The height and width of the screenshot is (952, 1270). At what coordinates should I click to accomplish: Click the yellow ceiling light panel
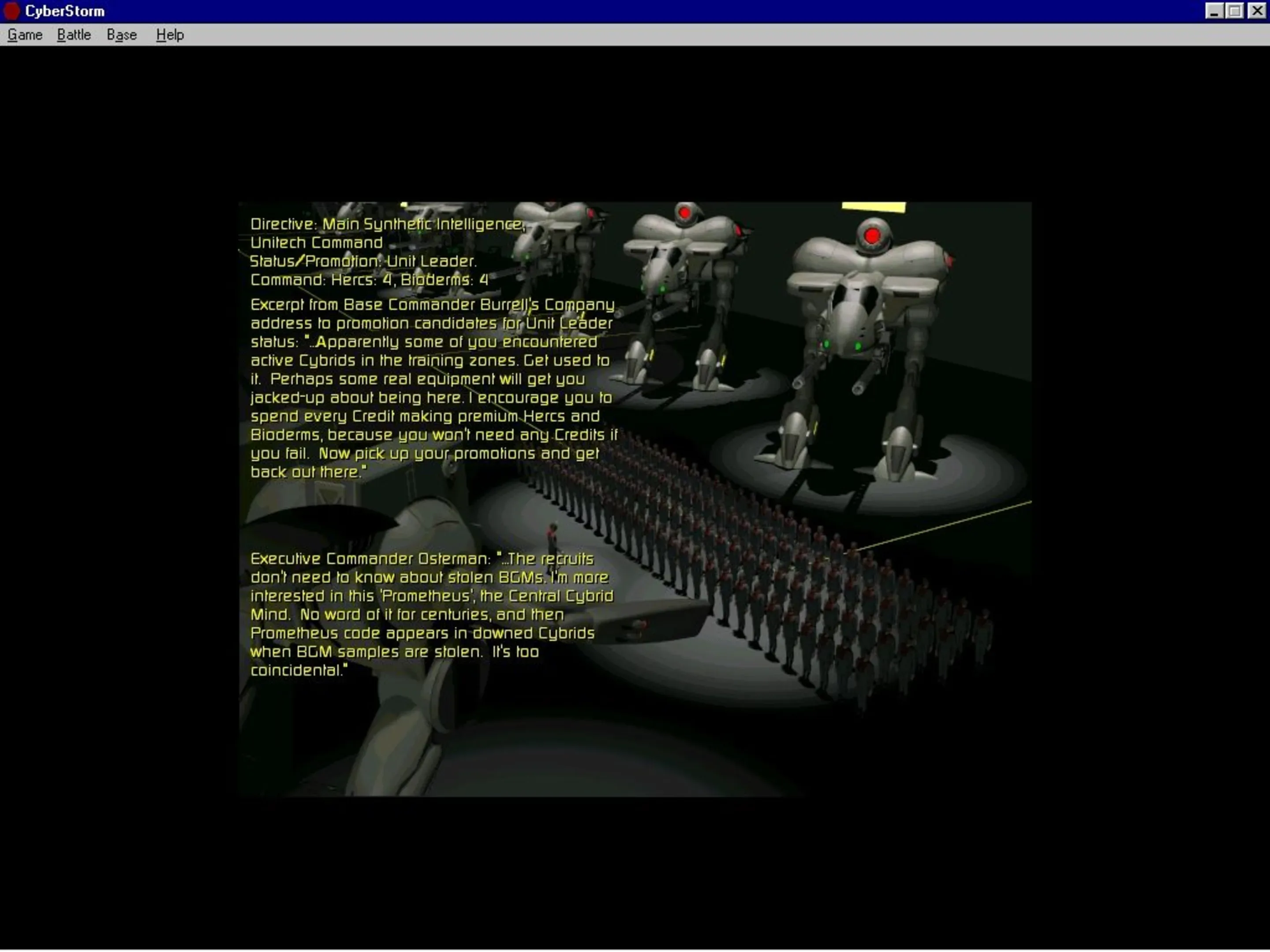(x=873, y=207)
